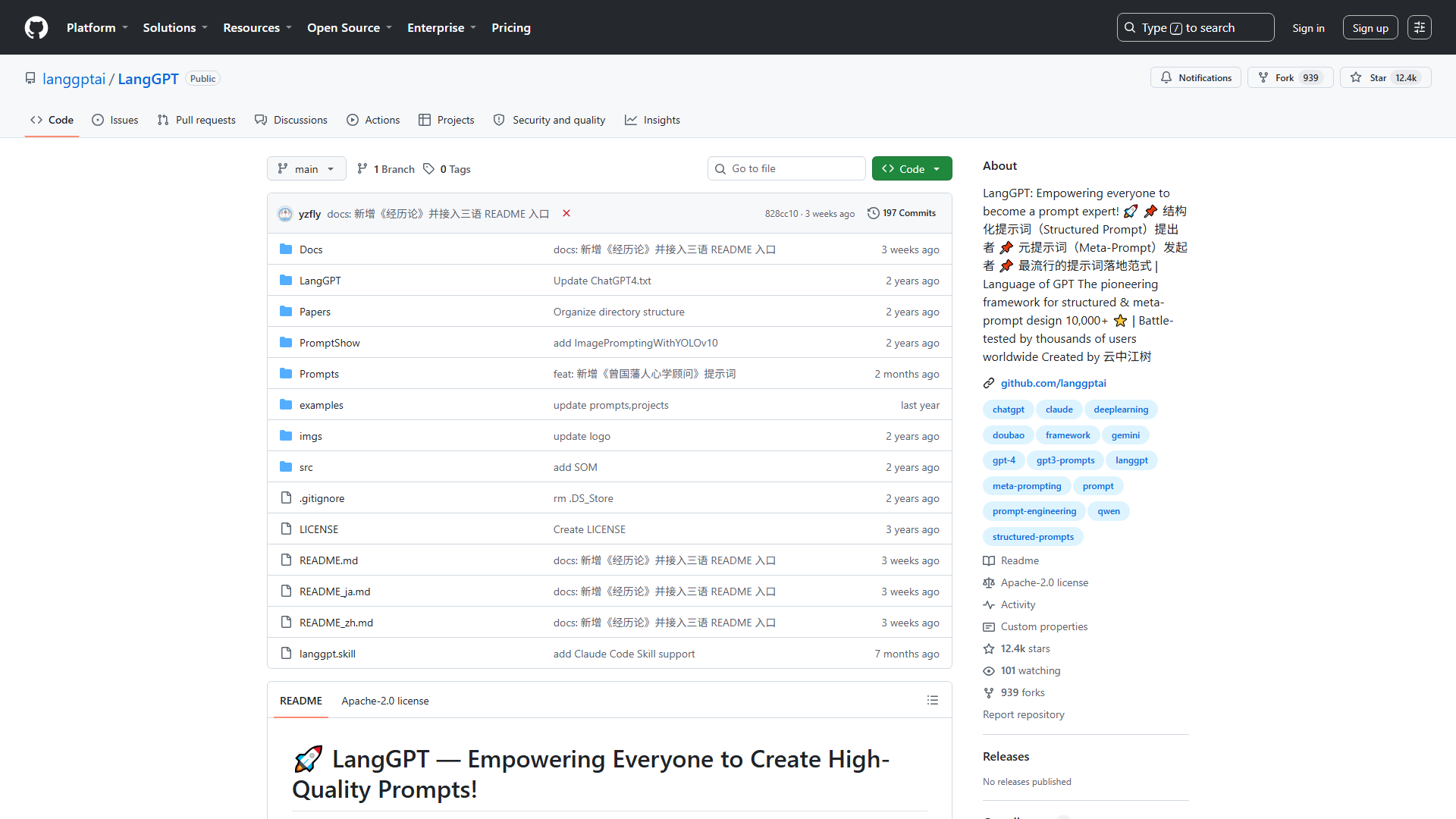Viewport: 1456px width, 819px height.
Task: Click the Star icon on repository
Action: pyautogui.click(x=1356, y=77)
